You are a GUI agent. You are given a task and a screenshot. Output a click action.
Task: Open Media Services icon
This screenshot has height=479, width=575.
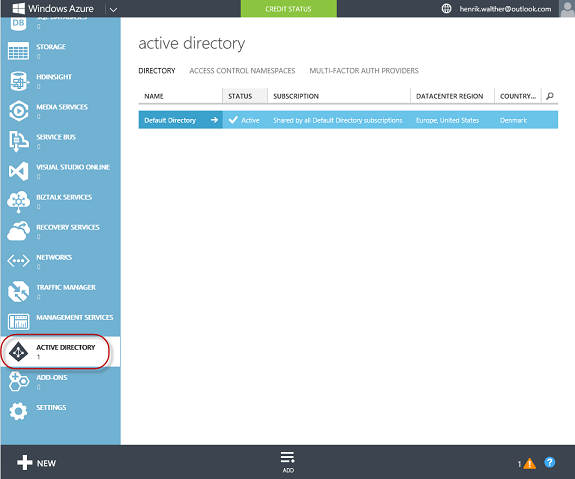coord(18,111)
